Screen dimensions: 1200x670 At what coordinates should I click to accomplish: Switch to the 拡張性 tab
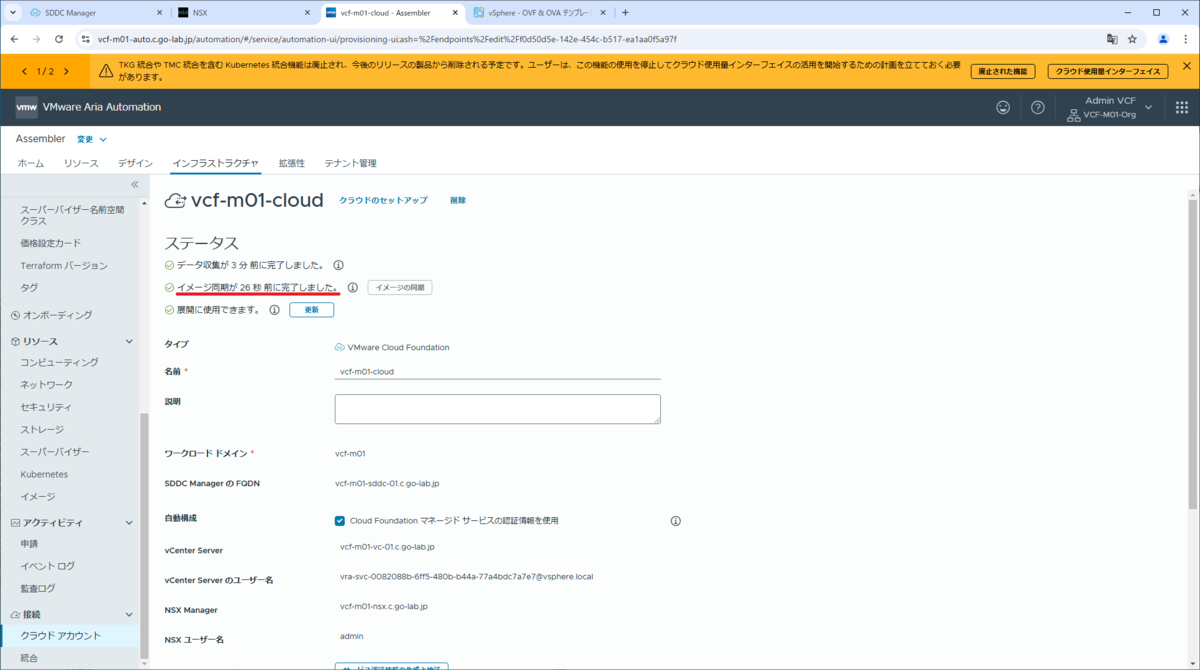click(292, 163)
